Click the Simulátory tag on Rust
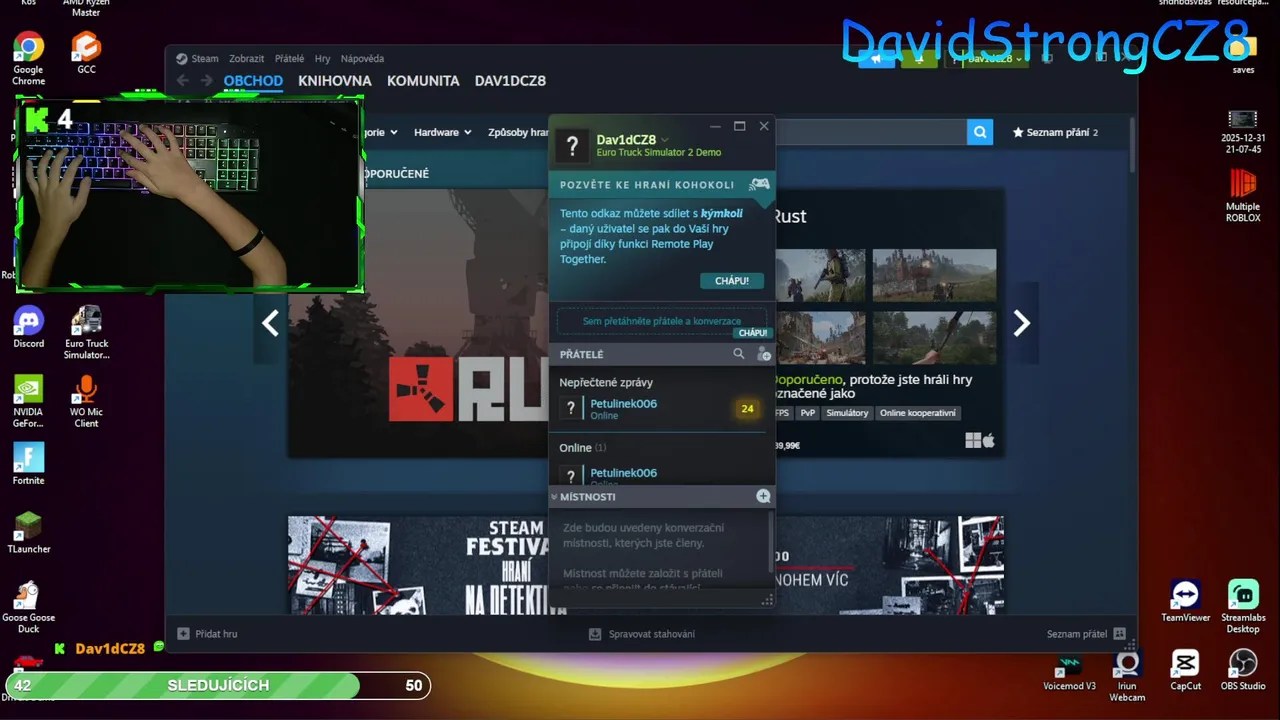The image size is (1280, 720). point(847,413)
